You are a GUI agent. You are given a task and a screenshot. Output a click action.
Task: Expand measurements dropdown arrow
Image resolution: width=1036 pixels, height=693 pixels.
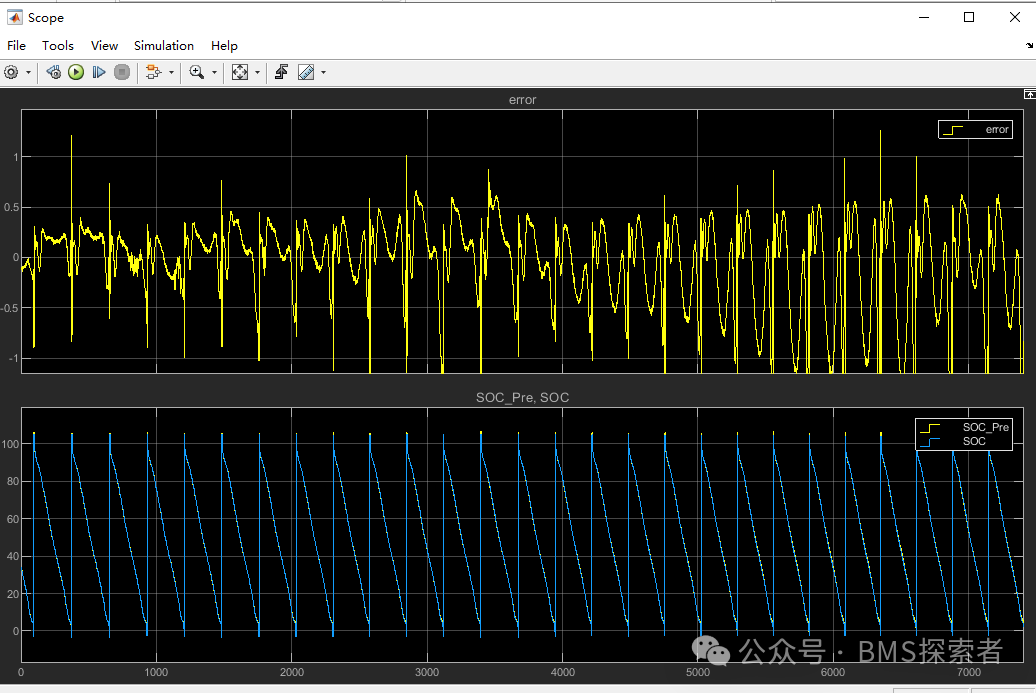[x=323, y=73]
